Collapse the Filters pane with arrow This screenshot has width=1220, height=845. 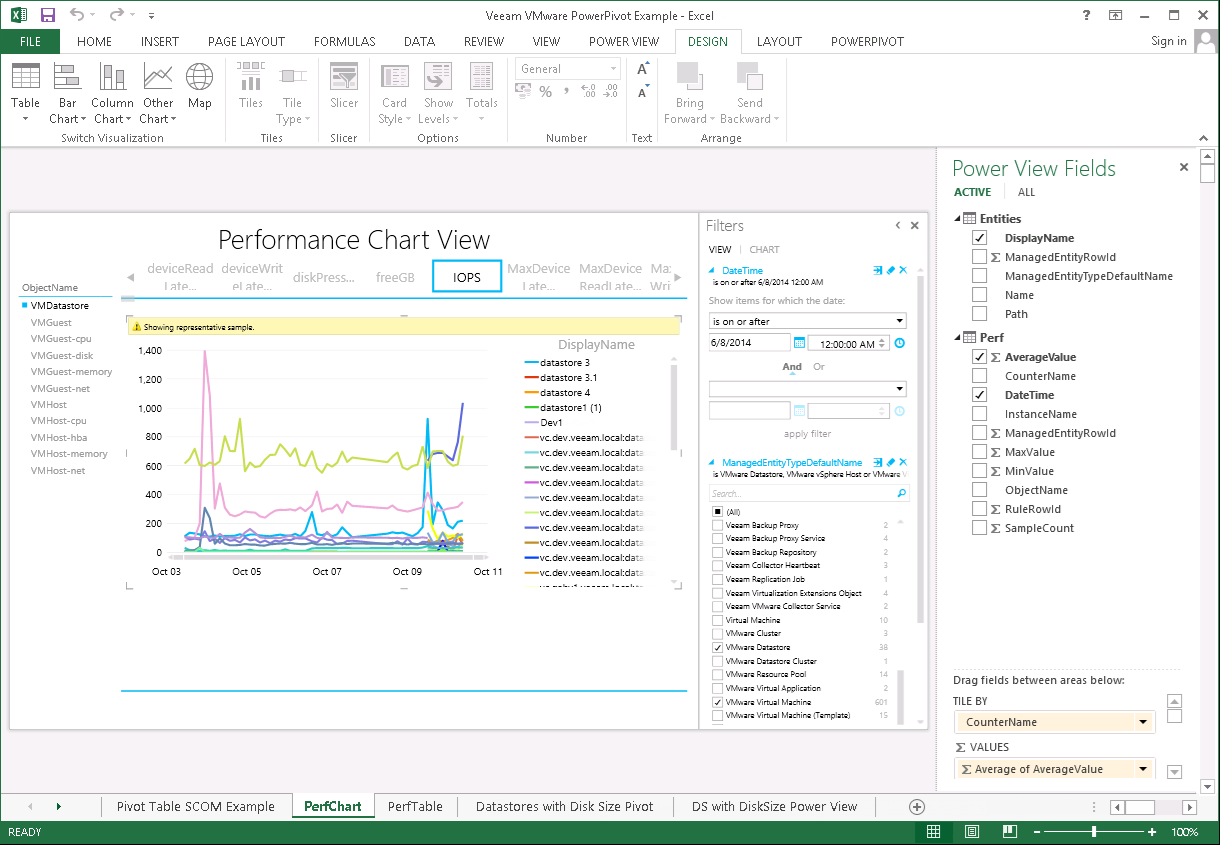tap(898, 226)
